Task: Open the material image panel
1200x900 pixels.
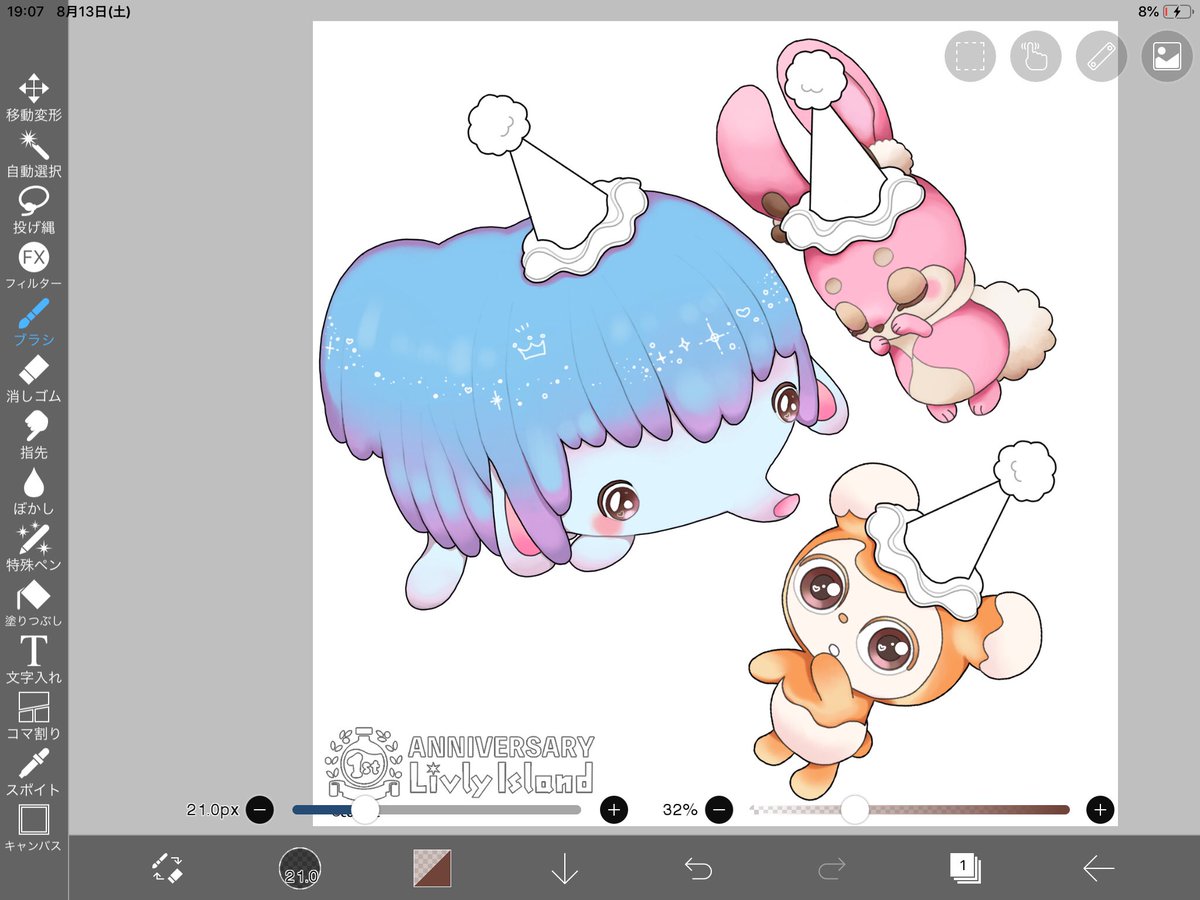Action: click(x=1167, y=56)
